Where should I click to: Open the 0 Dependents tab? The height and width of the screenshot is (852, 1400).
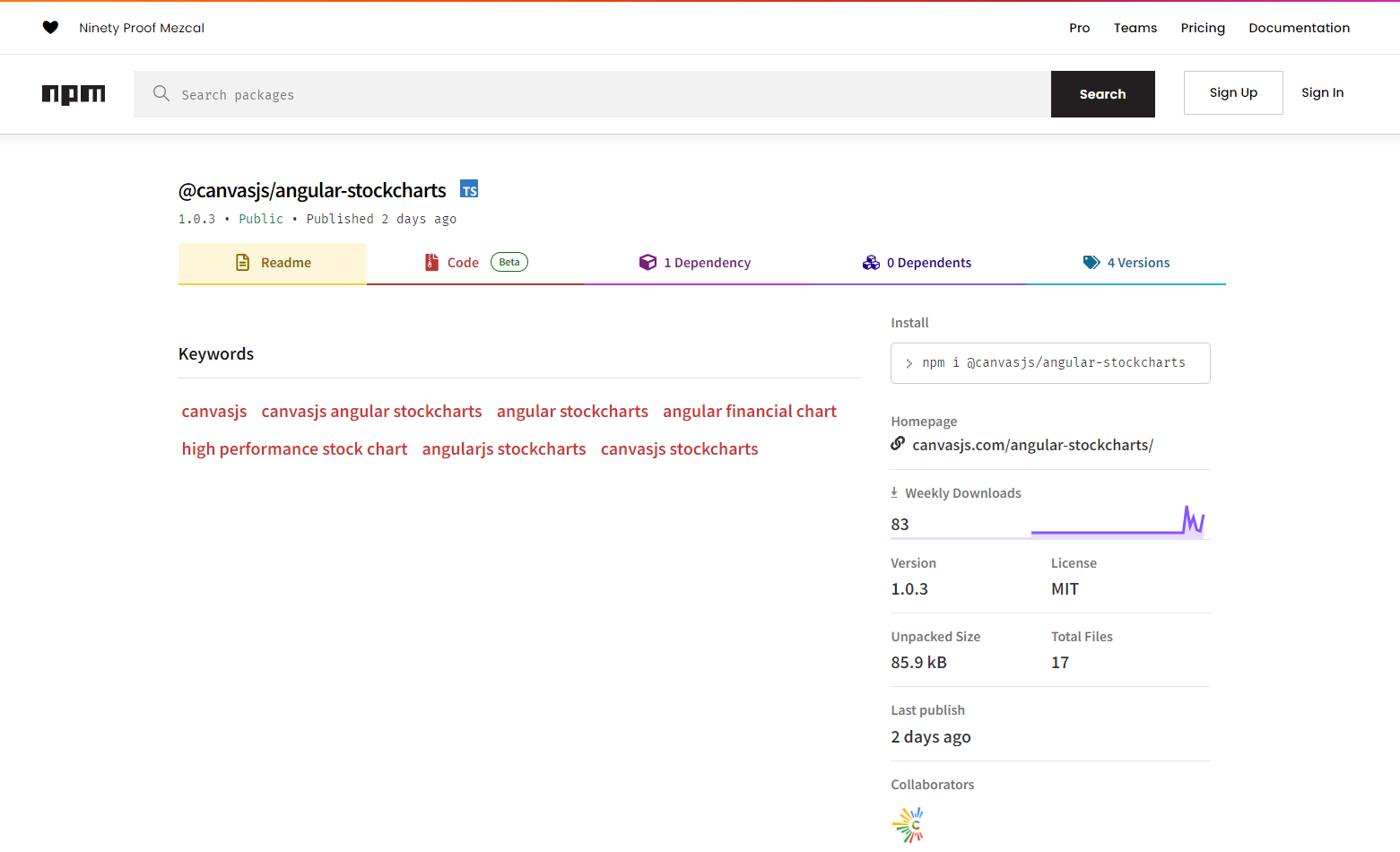click(x=917, y=263)
